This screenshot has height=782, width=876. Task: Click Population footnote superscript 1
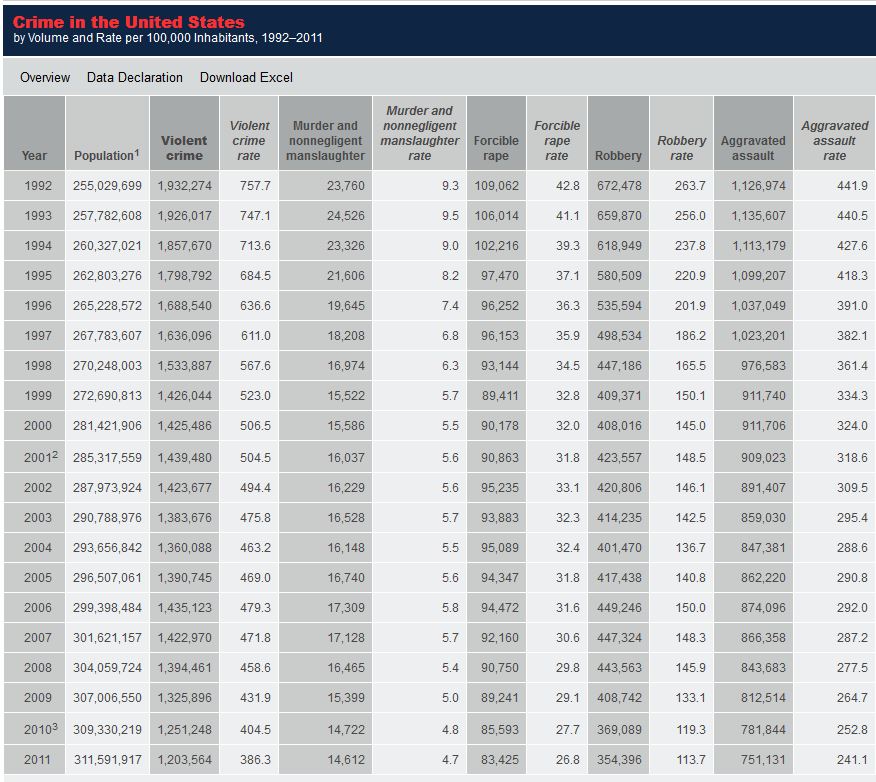pyautogui.click(x=137, y=152)
